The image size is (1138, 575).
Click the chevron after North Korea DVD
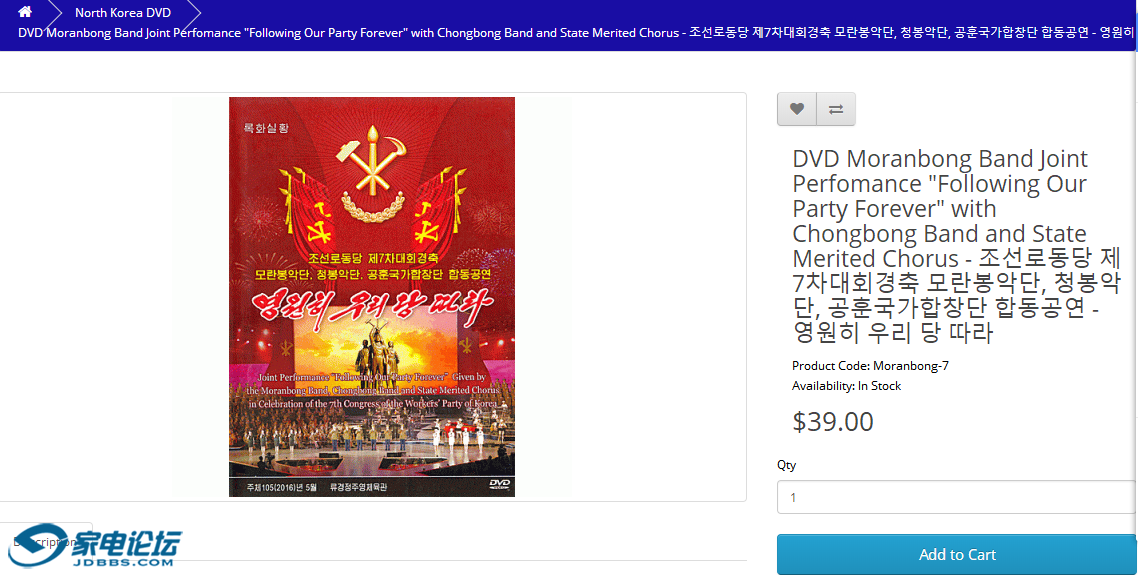[192, 12]
